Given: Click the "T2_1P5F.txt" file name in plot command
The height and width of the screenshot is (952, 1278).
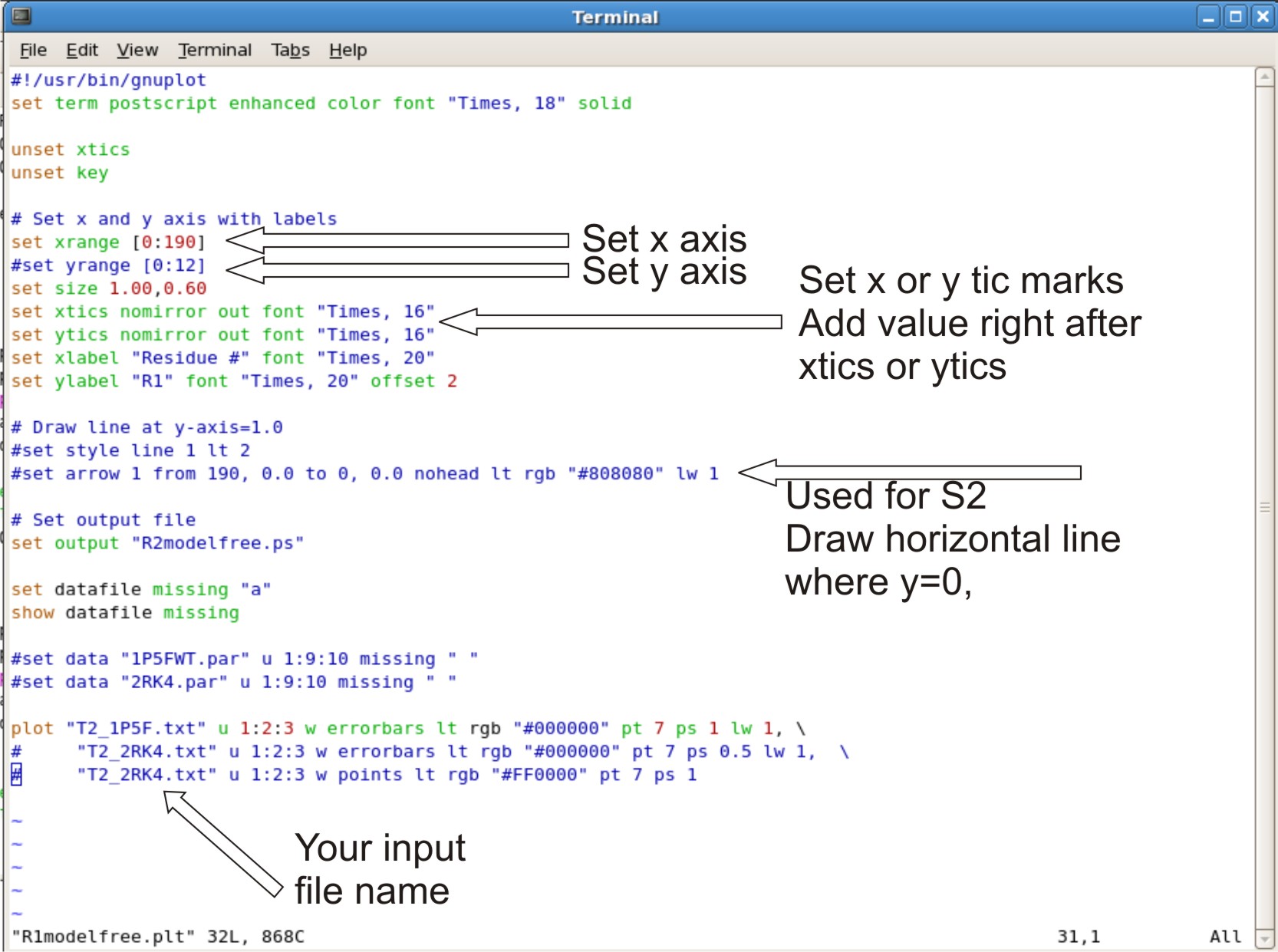Looking at the screenshot, I should [136, 728].
